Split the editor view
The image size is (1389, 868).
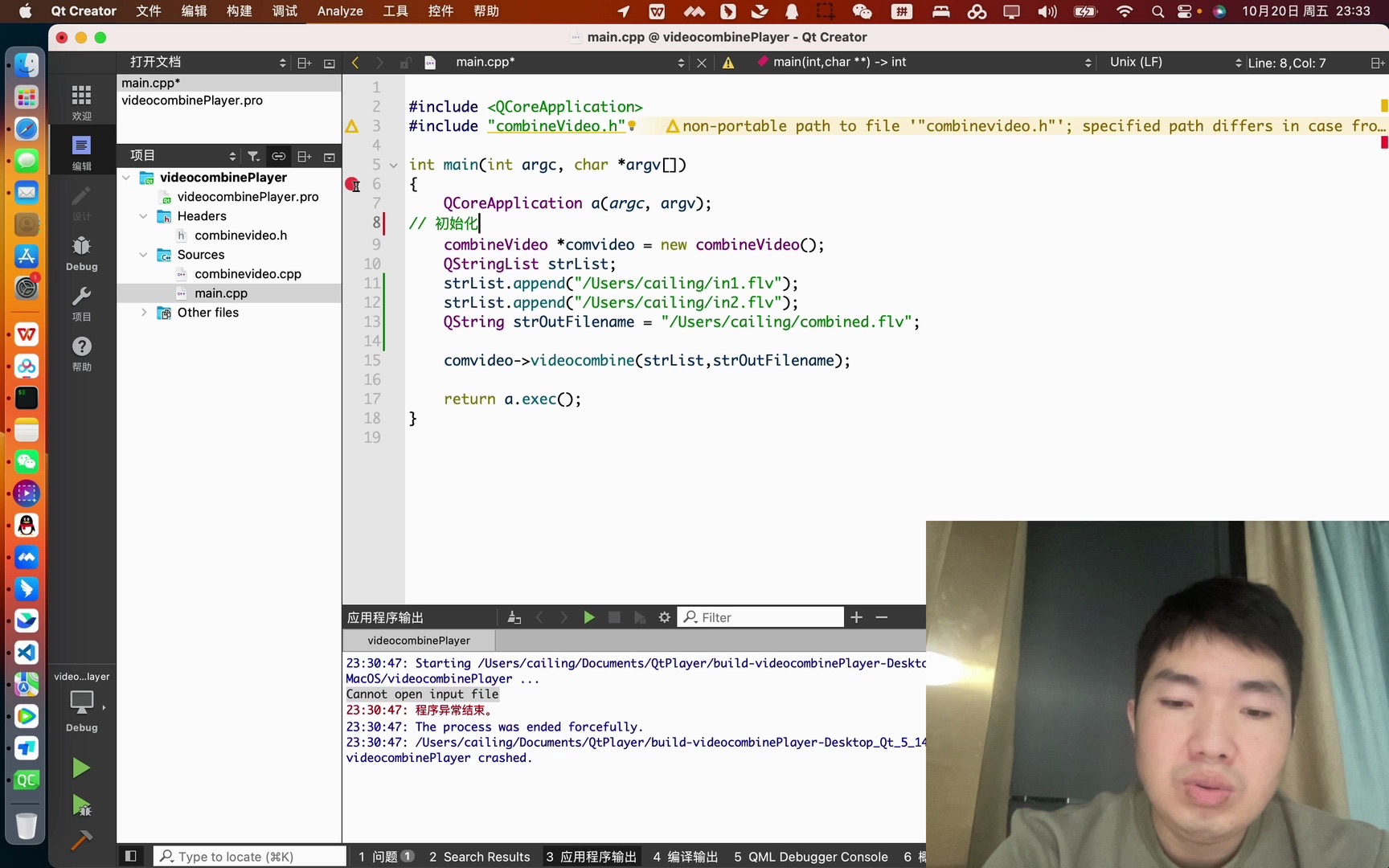(x=1377, y=63)
